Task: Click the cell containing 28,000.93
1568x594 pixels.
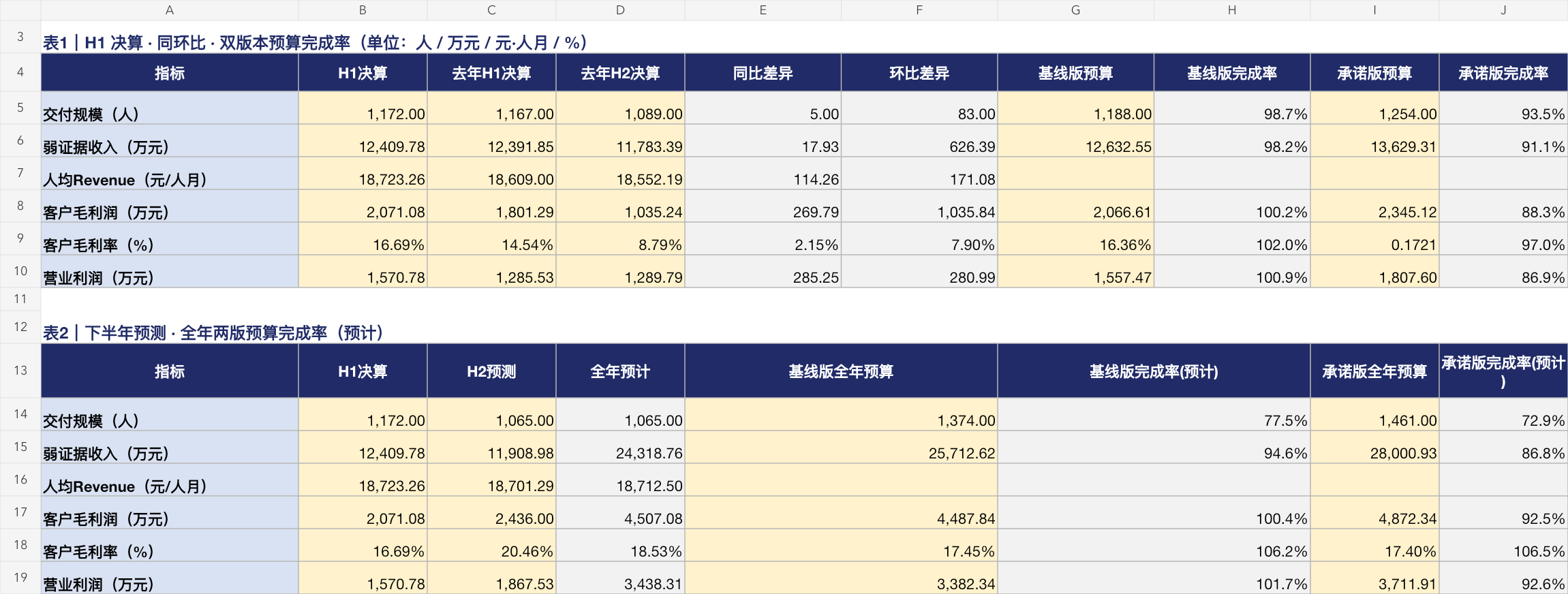Action: pos(1375,448)
